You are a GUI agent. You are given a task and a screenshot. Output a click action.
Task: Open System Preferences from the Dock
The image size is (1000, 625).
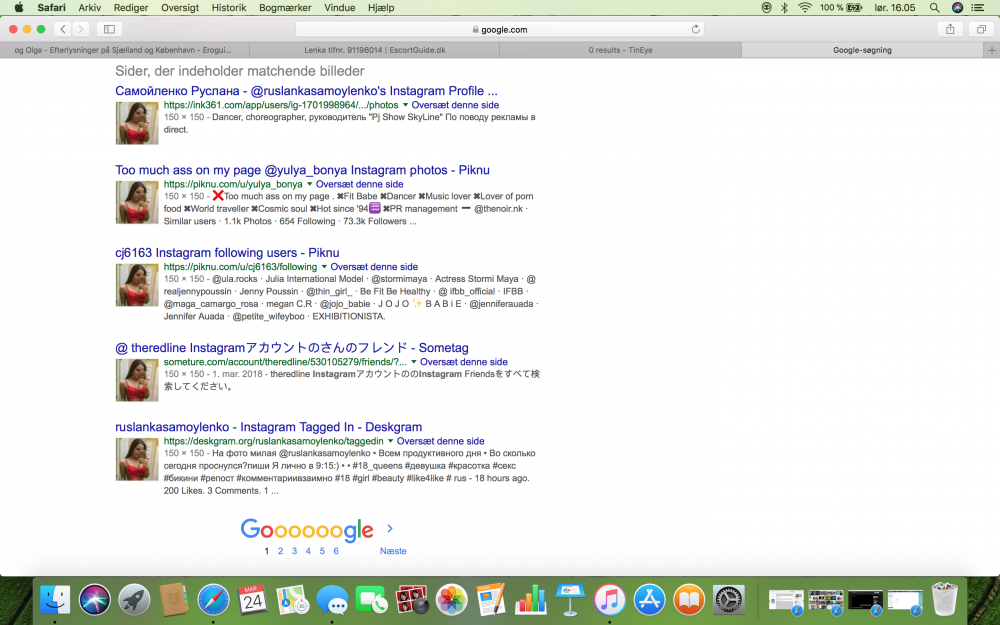pyautogui.click(x=728, y=600)
